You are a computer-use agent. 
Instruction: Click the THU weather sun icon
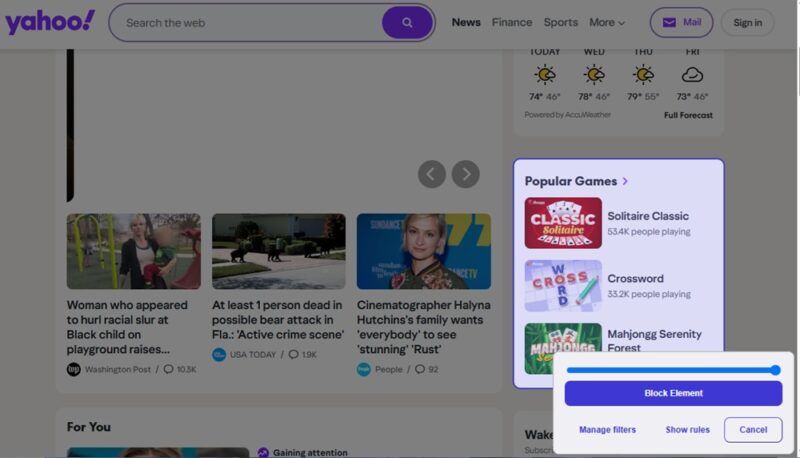point(643,74)
